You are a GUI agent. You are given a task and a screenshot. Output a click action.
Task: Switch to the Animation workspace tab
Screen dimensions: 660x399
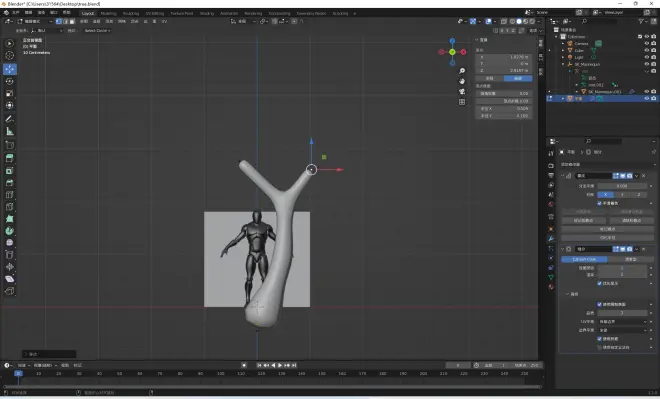[x=229, y=13]
